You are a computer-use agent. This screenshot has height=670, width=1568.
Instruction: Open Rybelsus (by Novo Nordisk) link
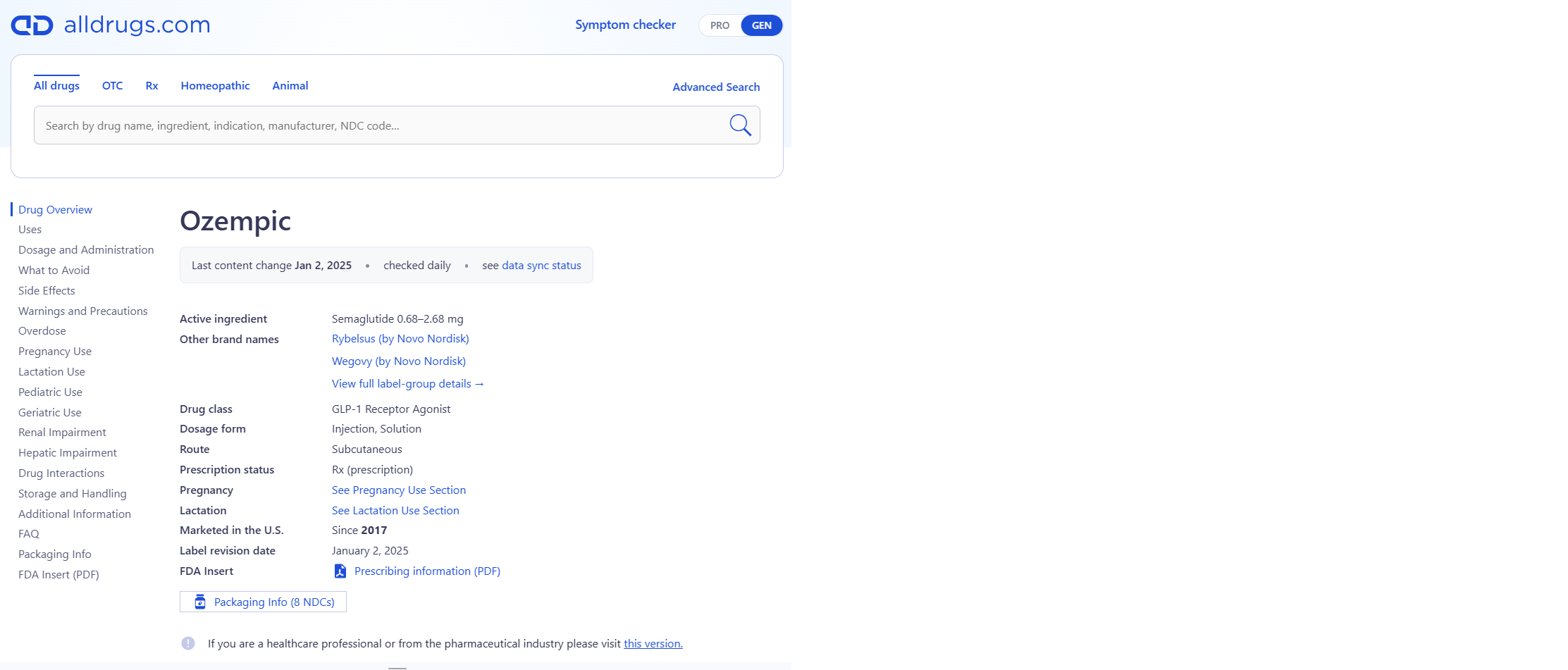pos(400,339)
